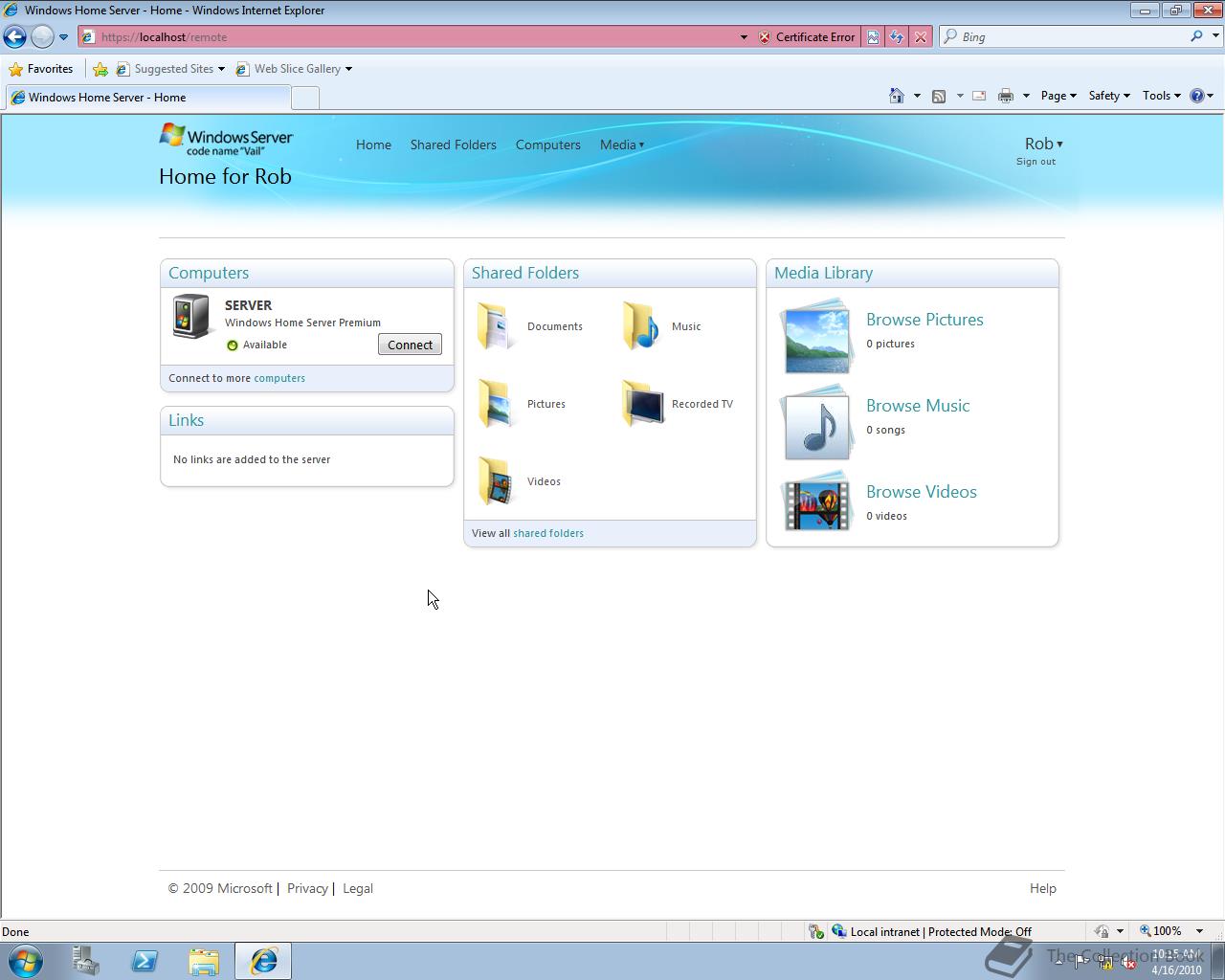The width and height of the screenshot is (1225, 980).
Task: Click the music note thumbnail
Action: tap(816, 422)
